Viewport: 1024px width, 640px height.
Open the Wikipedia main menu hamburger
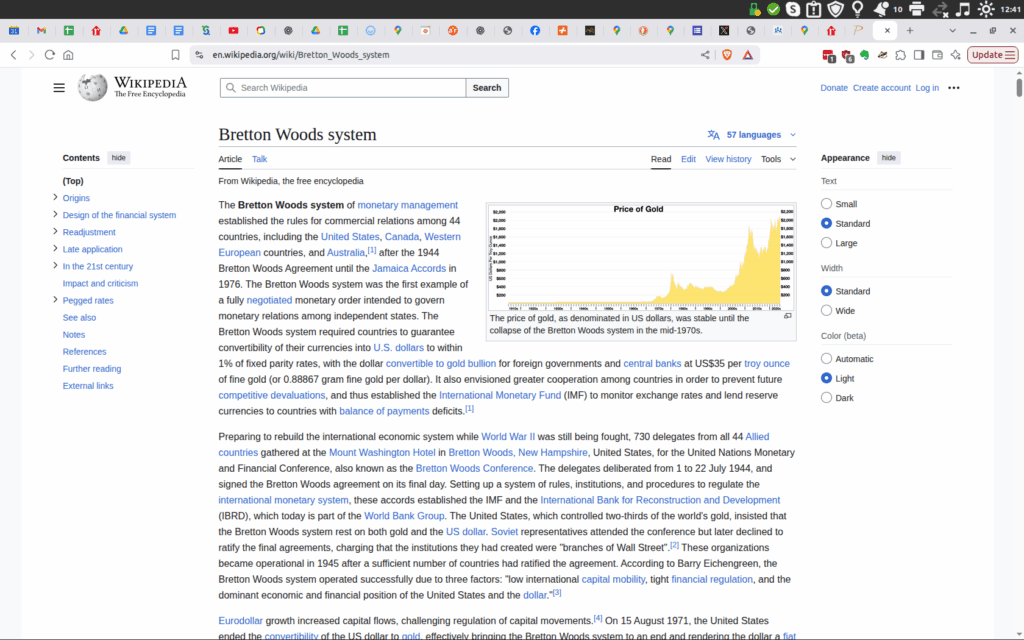tap(59, 88)
